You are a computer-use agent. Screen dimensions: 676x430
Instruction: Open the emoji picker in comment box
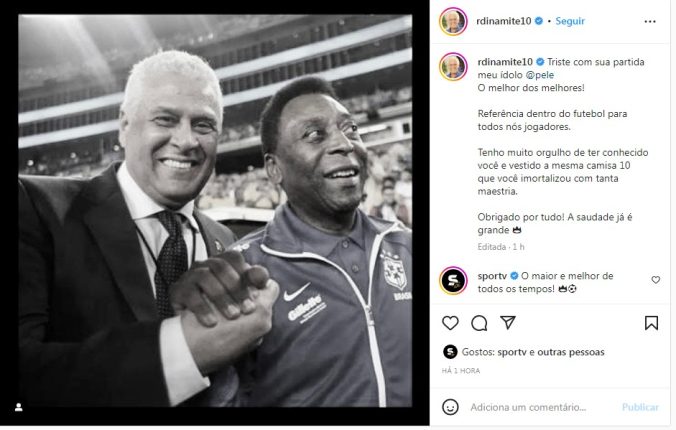[x=451, y=407]
